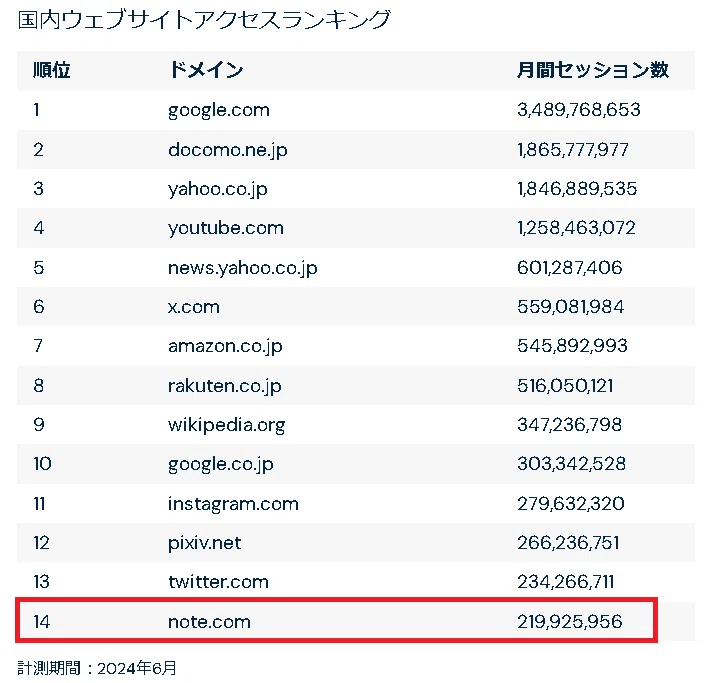707x683 pixels.
Task: Click rank number 9 in wikipedia.org row
Action: [39, 425]
